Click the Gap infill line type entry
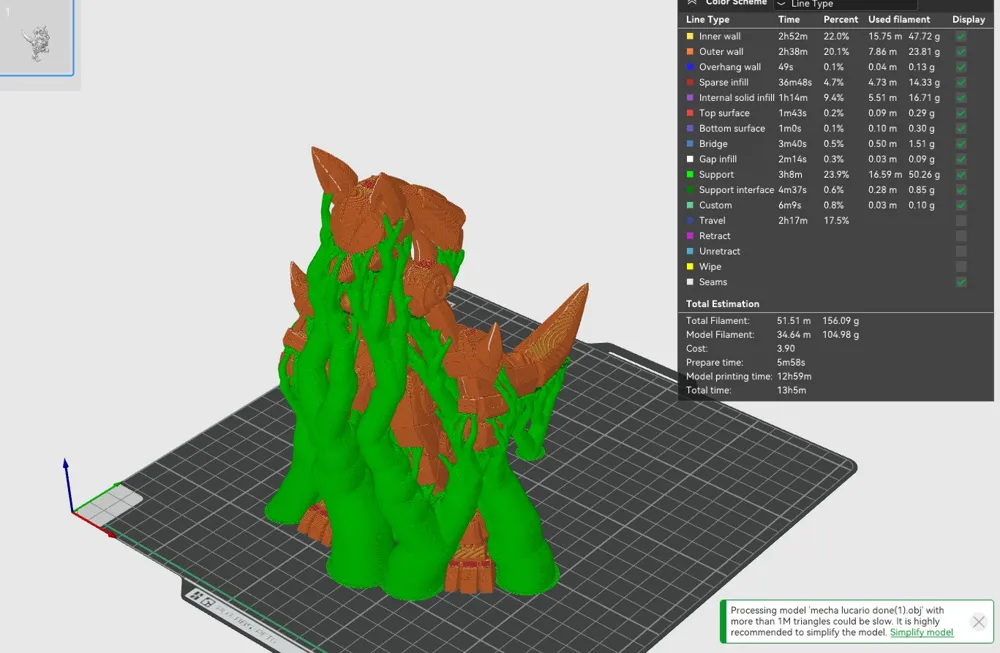1000x653 pixels. tap(718, 159)
